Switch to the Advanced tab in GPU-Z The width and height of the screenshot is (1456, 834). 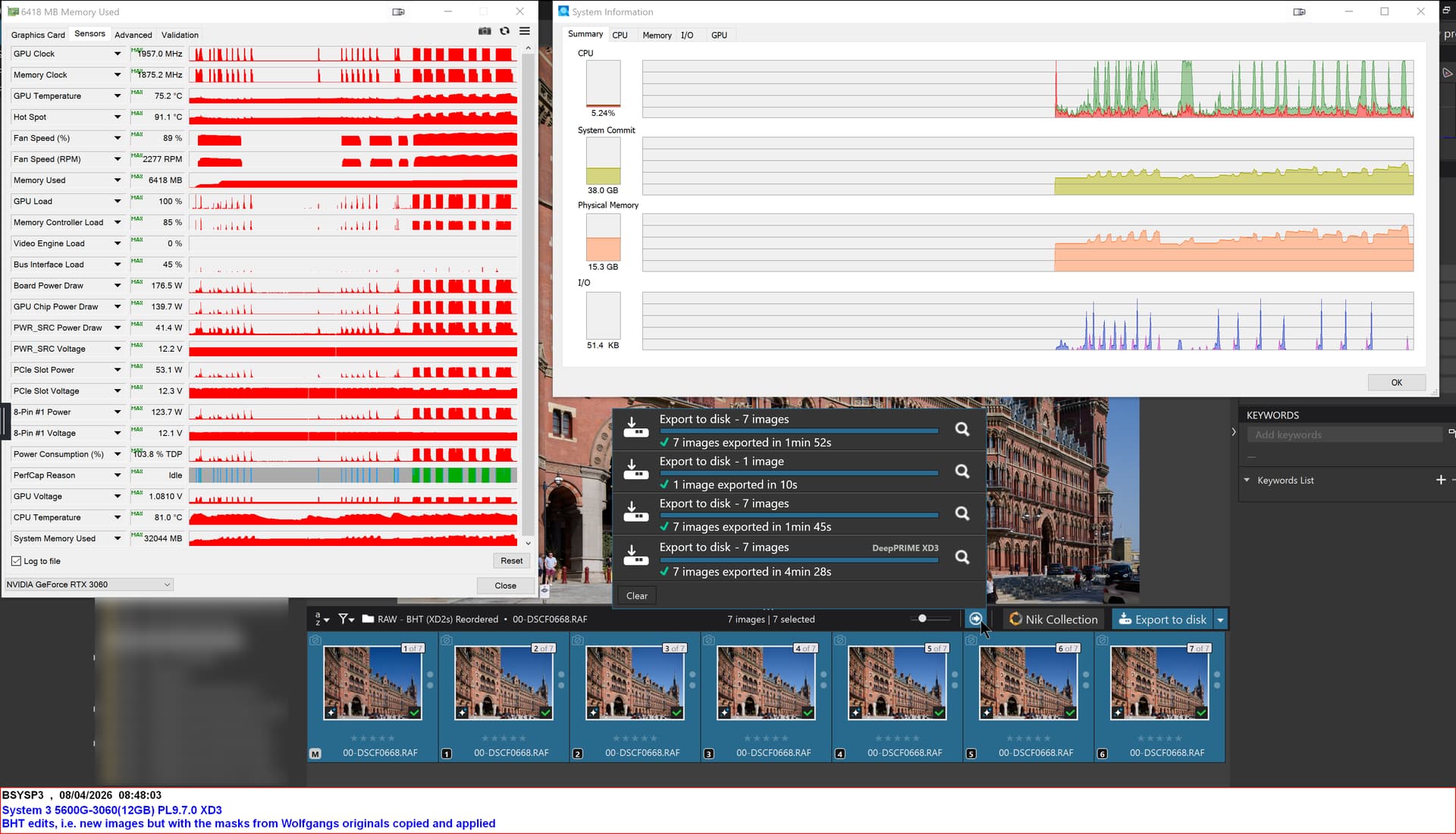click(133, 35)
